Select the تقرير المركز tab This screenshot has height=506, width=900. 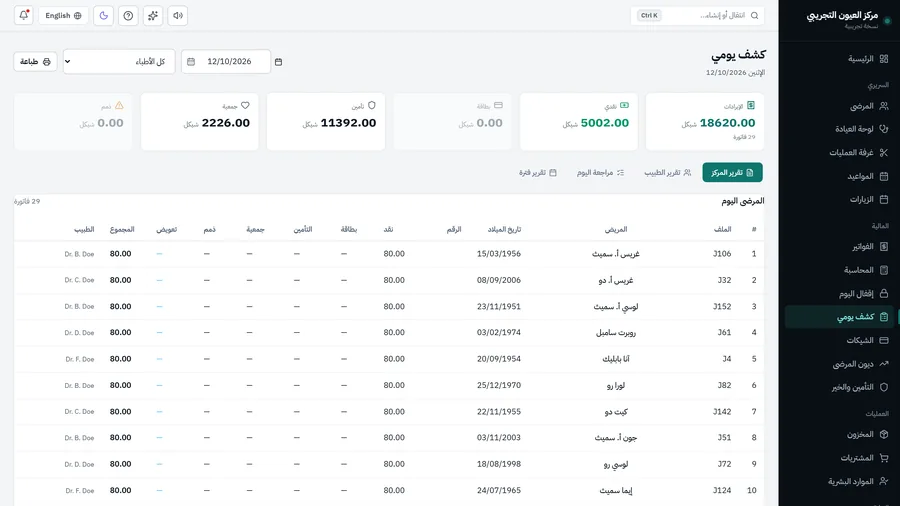[x=732, y=173]
